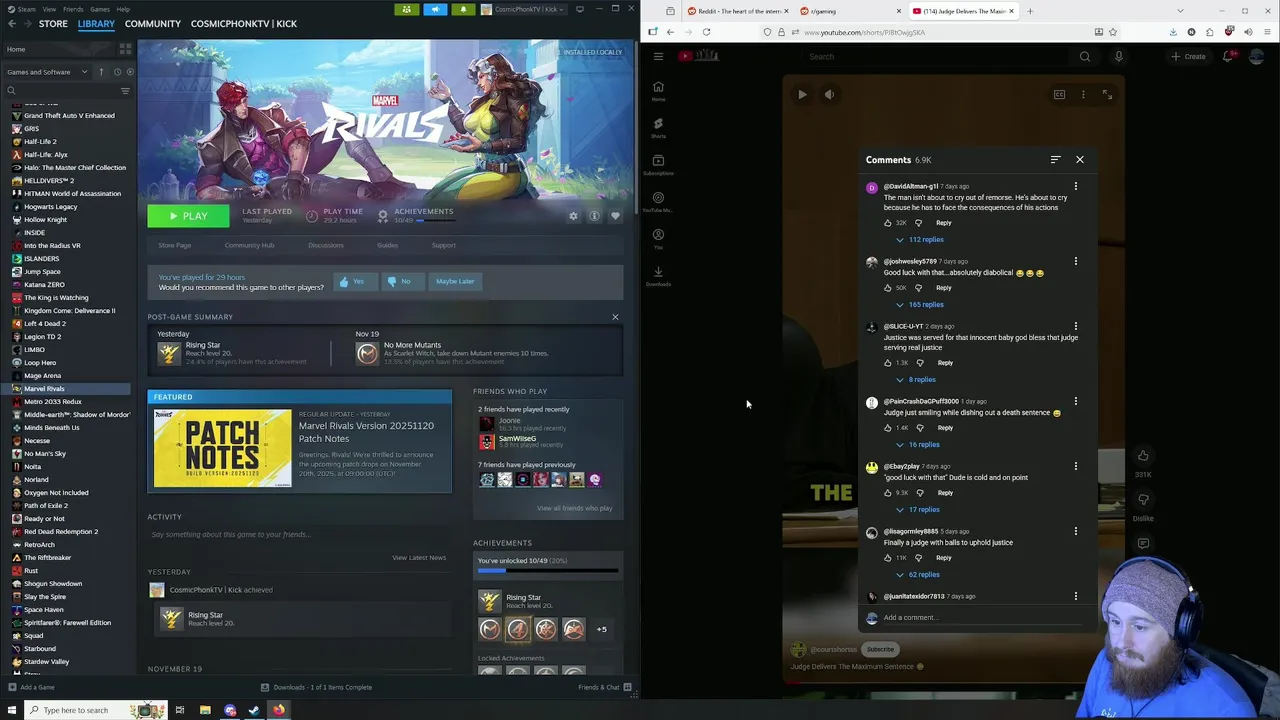
Task: Like the SLICE-U-YT comment
Action: [888, 363]
